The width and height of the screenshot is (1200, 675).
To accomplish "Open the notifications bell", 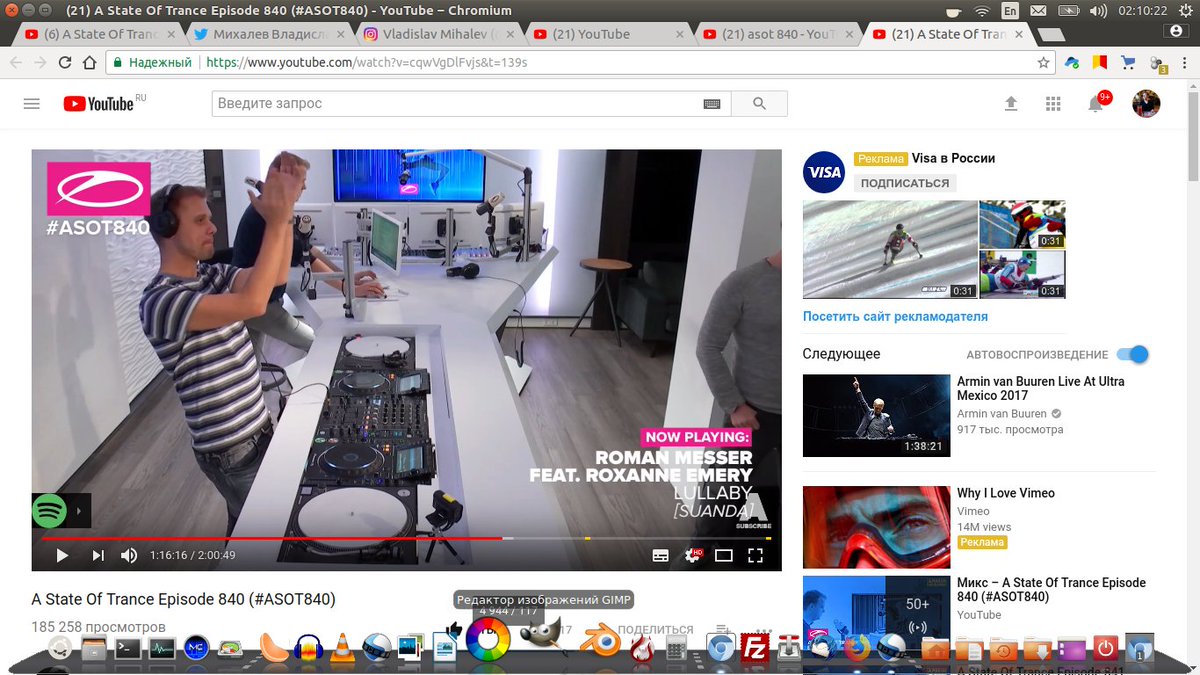I will [1096, 104].
